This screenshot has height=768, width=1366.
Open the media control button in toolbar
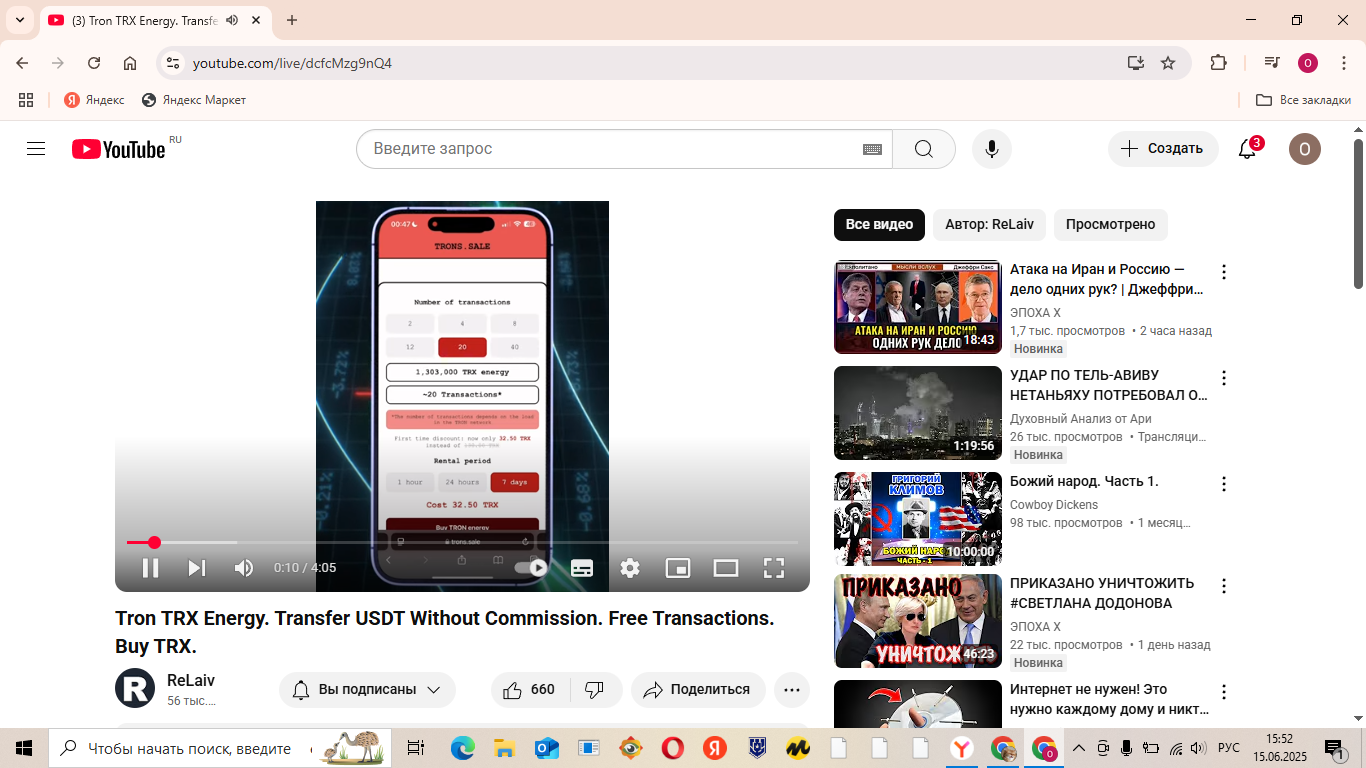coord(1272,63)
